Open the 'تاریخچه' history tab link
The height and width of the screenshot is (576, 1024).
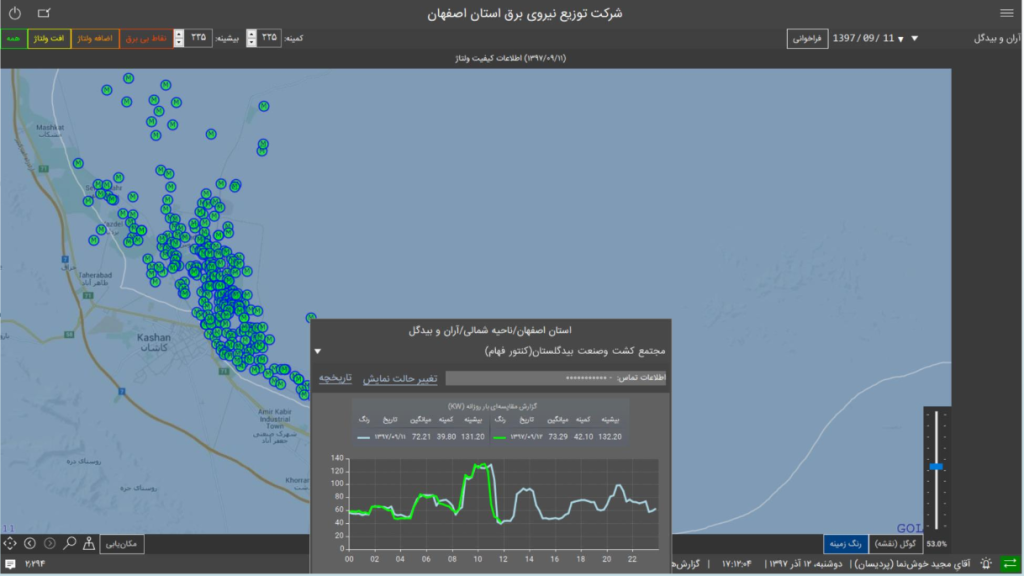pos(336,378)
